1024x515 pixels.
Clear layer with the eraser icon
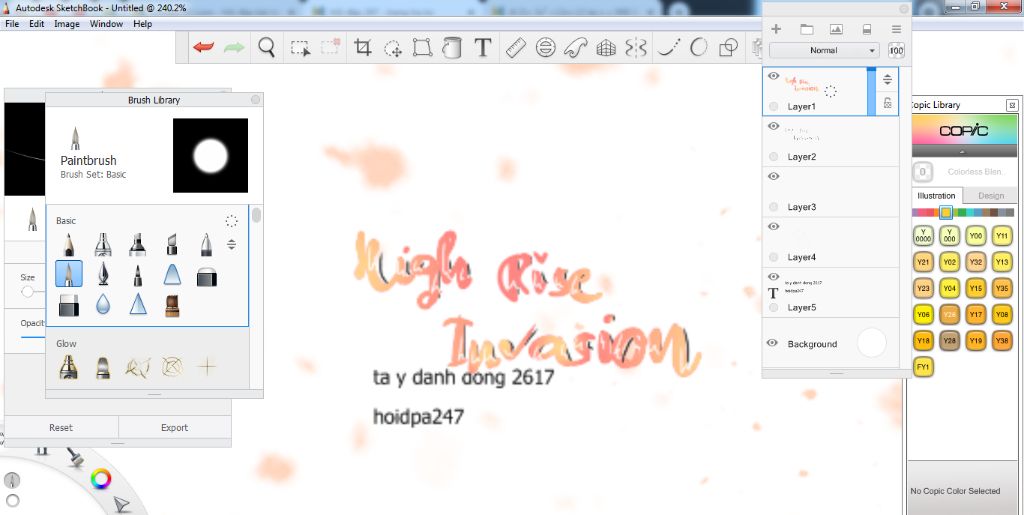(x=867, y=29)
